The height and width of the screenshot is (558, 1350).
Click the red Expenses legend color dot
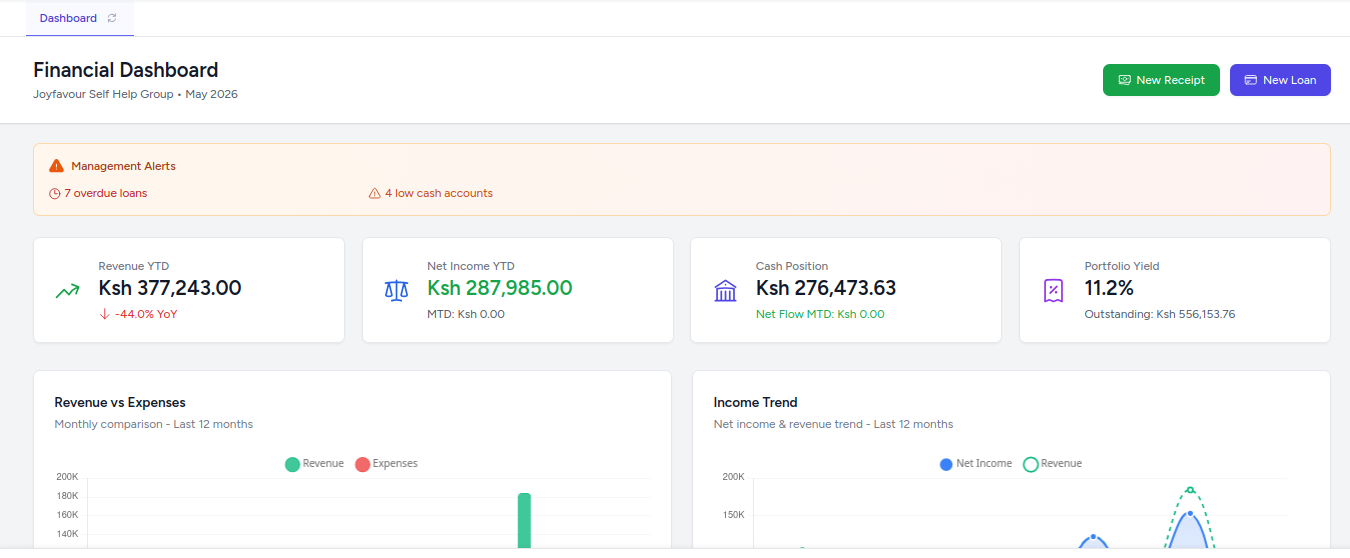(362, 464)
